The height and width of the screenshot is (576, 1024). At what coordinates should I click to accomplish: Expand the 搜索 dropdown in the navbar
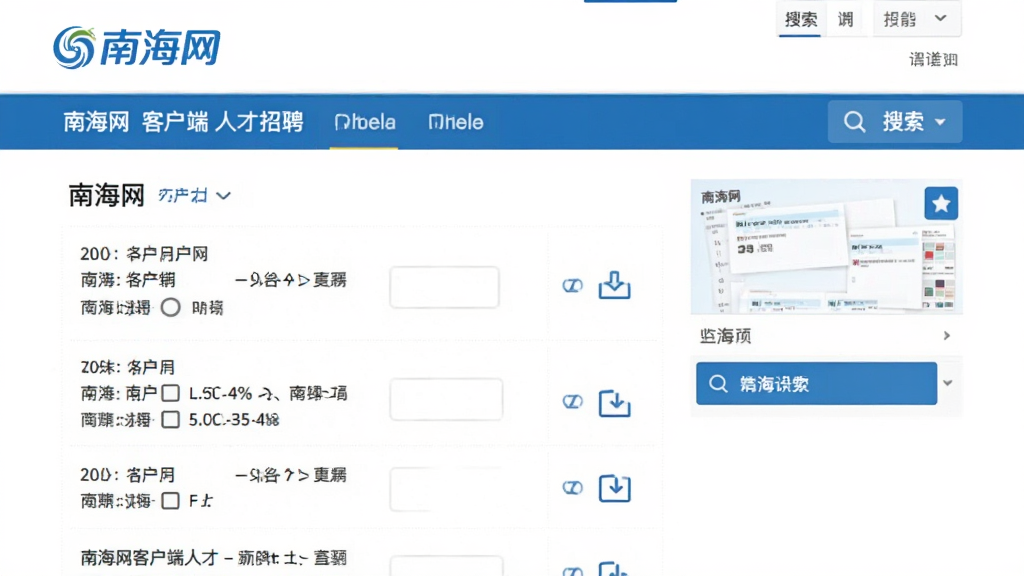pyautogui.click(x=940, y=121)
